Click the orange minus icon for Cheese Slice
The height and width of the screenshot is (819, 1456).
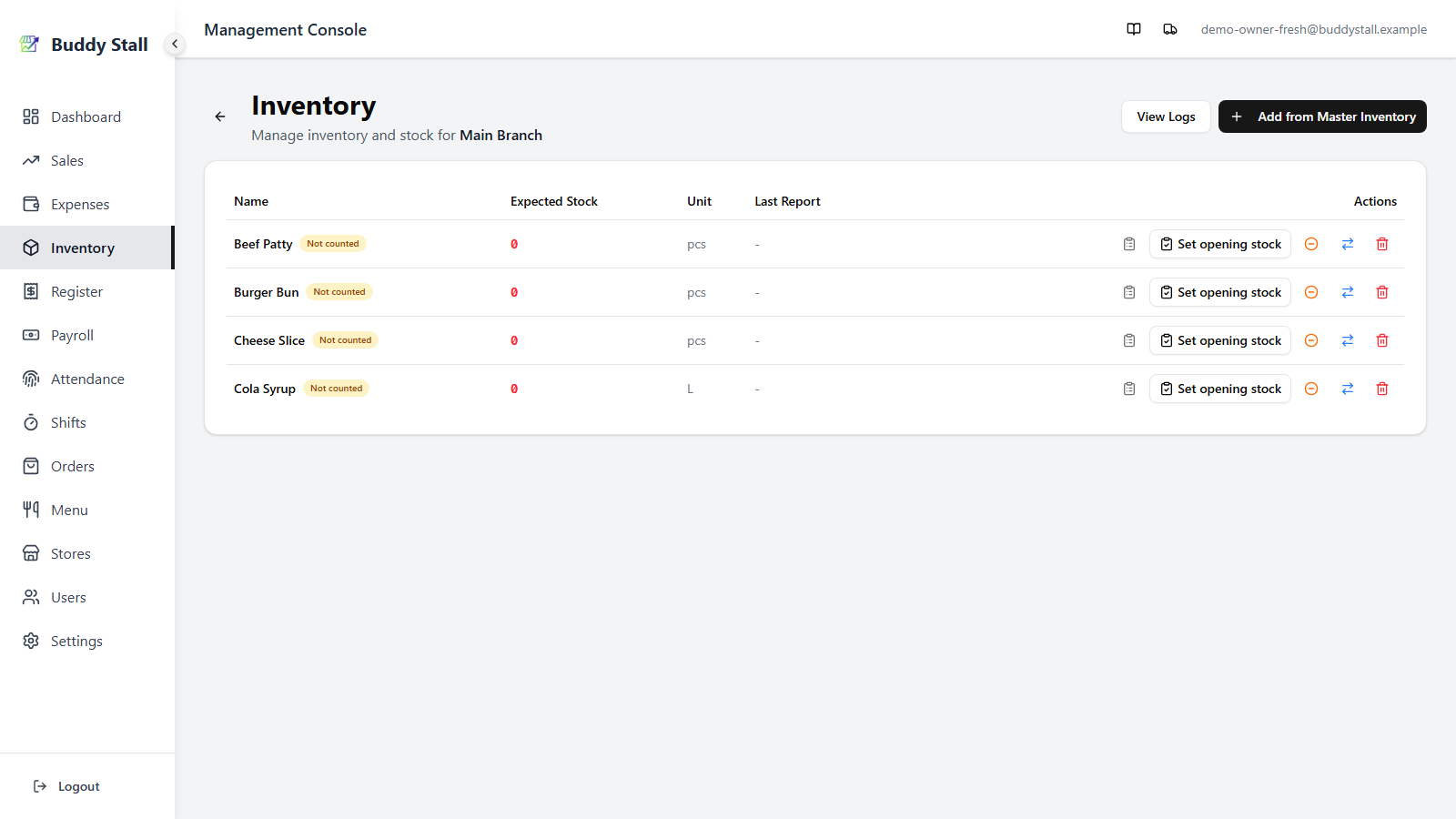click(x=1311, y=340)
